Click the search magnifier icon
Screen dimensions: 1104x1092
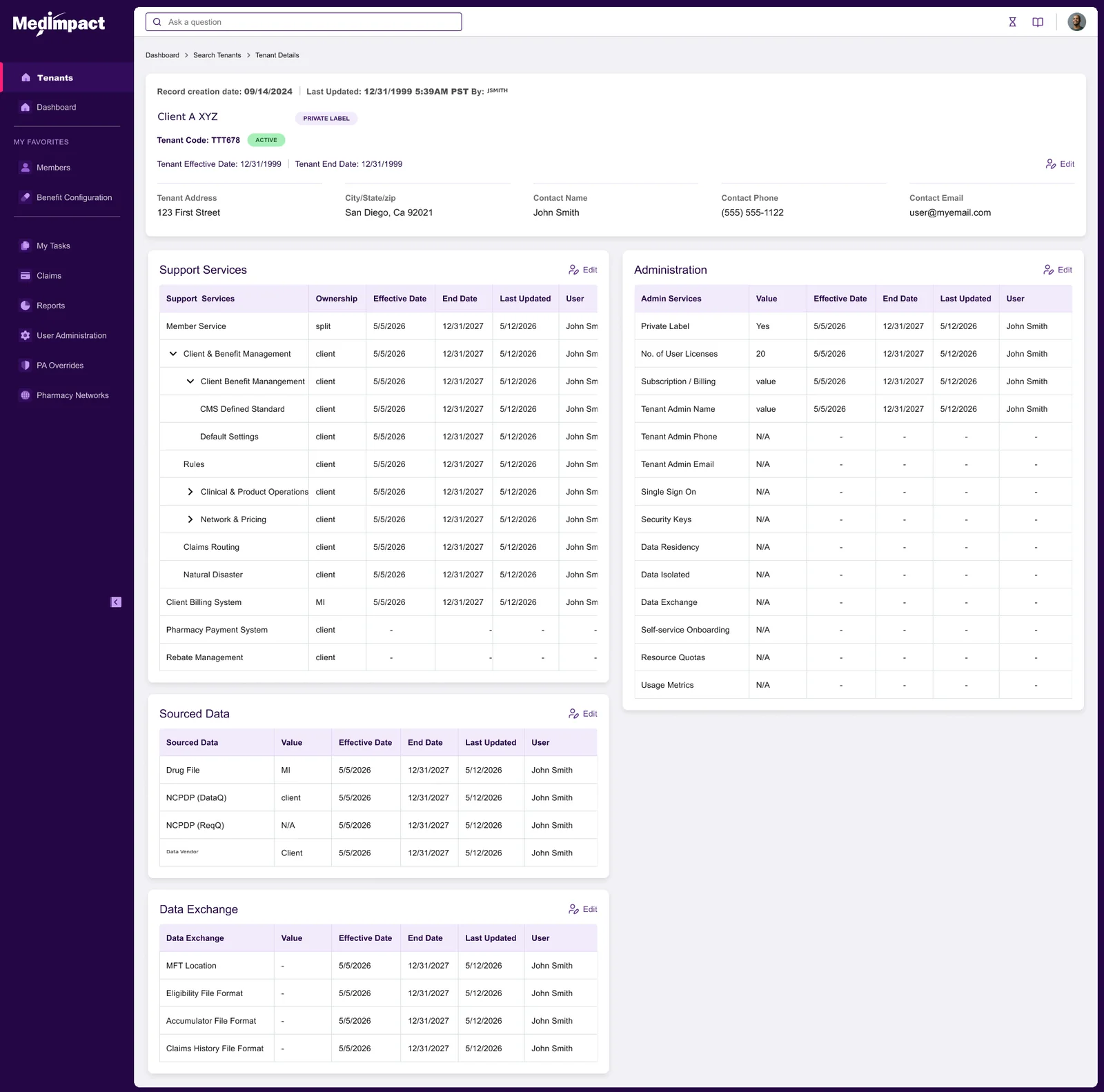(157, 22)
